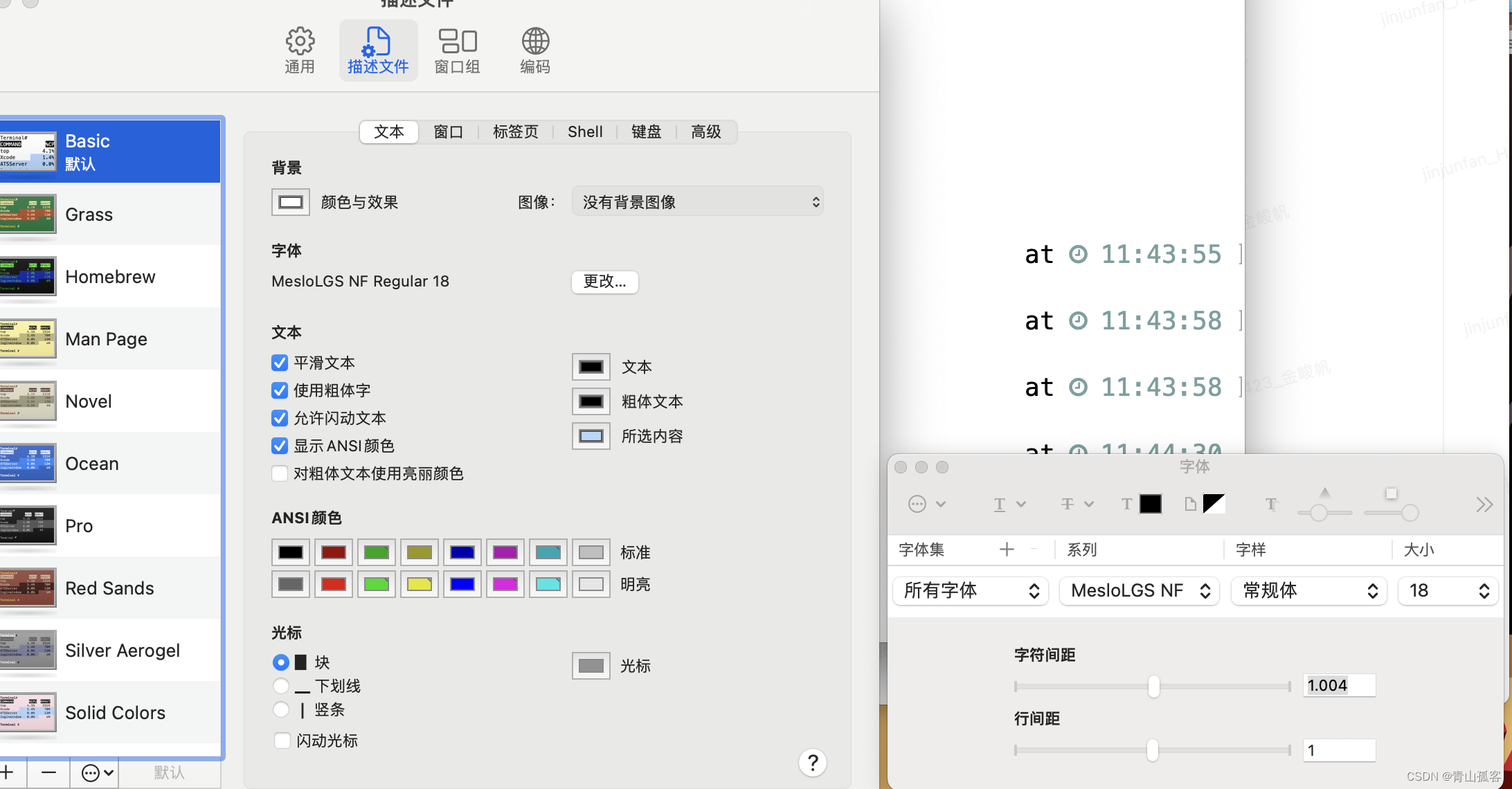Select the Homebrew profile thumbnail
The image size is (1512, 789).
click(x=29, y=277)
